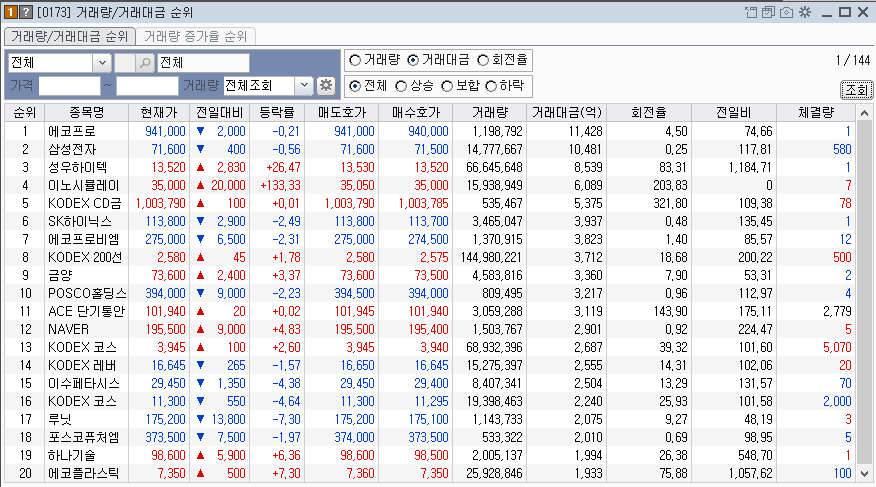This screenshot has width=876, height=487.
Task: Click the 매도호가 column header
Action: pyautogui.click(x=342, y=112)
